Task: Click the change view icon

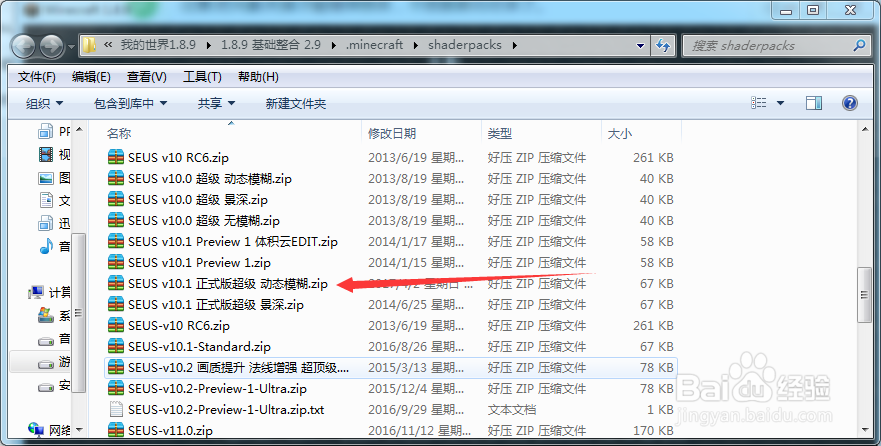Action: [759, 103]
